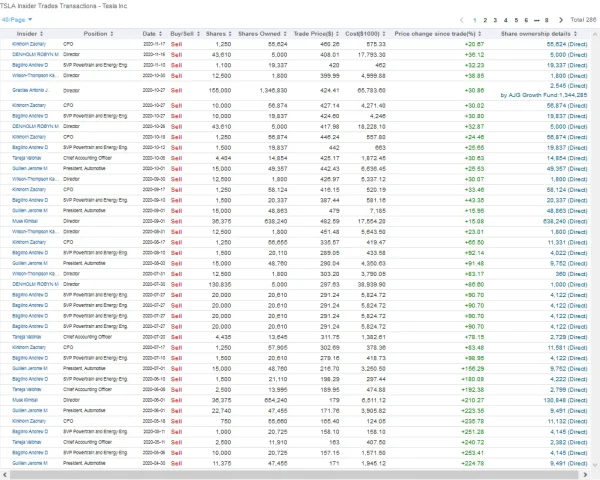Viewport: 600px width, 480px height.
Task: Click the horizontal scrollbar left arrow
Action: pyautogui.click(x=4, y=475)
